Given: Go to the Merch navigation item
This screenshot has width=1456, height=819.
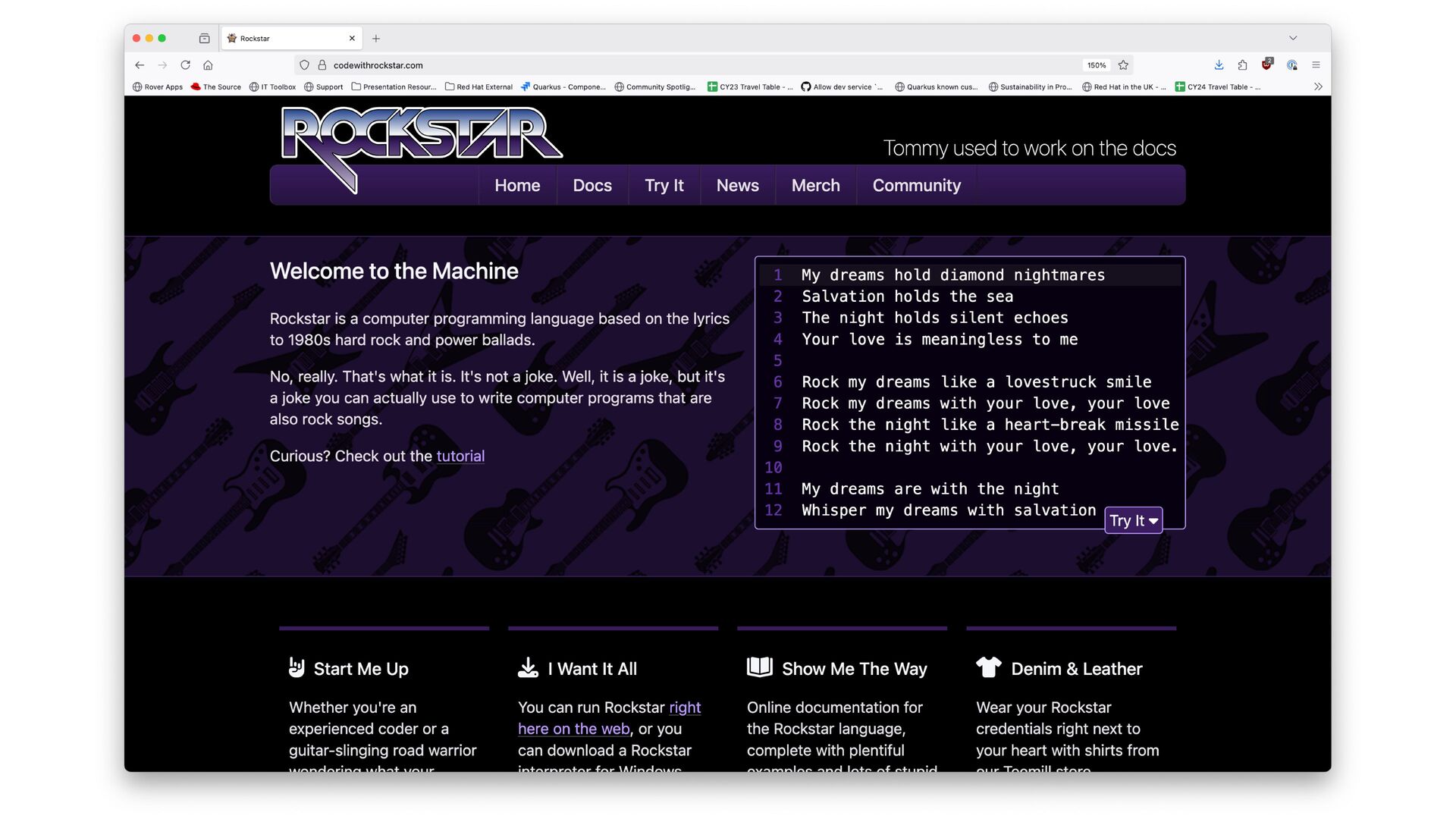Looking at the screenshot, I should click(x=815, y=186).
